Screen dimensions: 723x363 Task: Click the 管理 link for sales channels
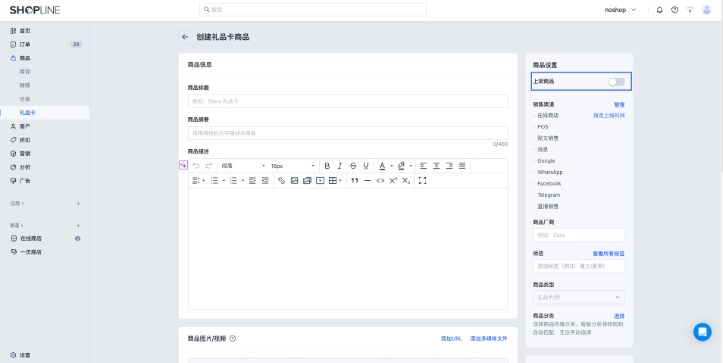pos(619,105)
